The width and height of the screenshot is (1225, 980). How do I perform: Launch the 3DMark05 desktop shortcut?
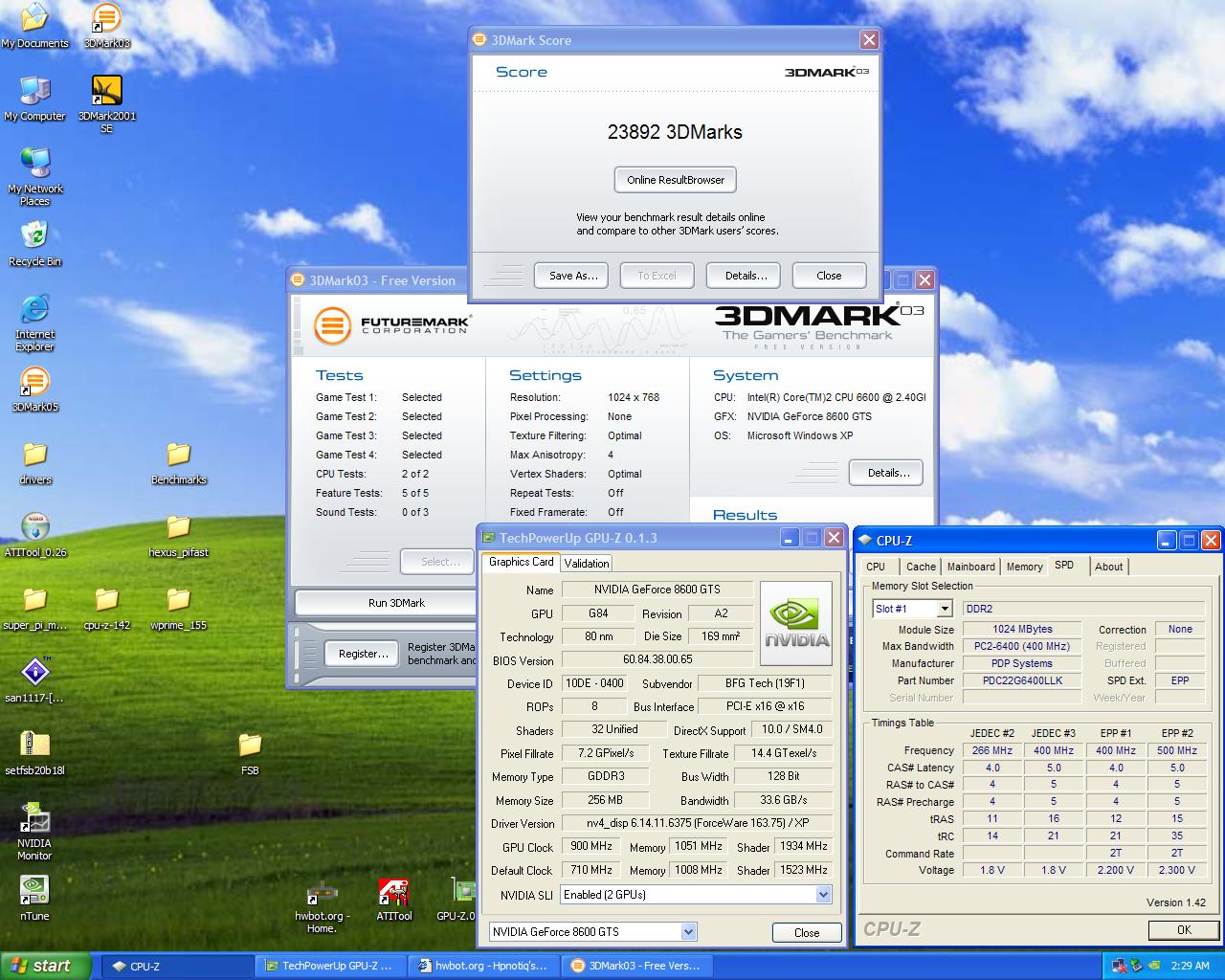tap(34, 390)
